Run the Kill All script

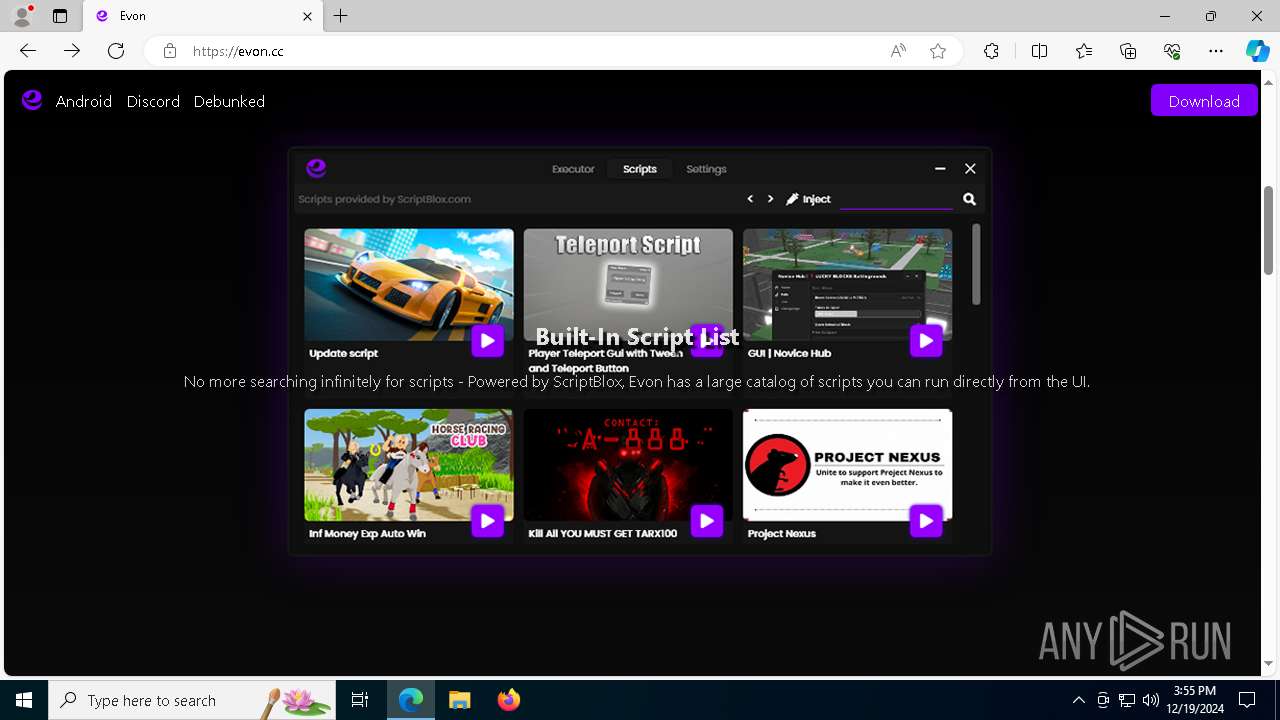point(706,521)
